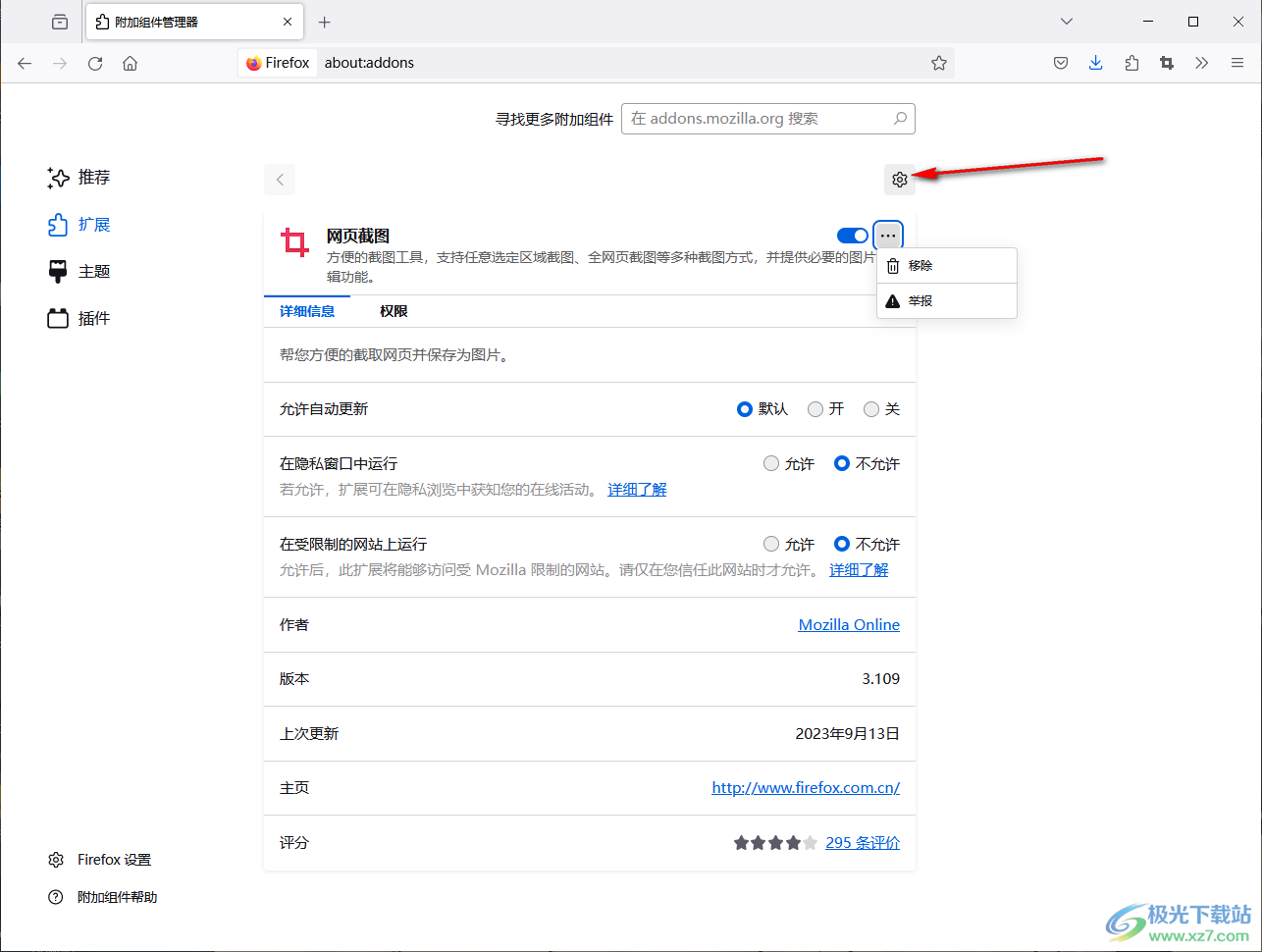Close the 附加组件管理器 tab
Screen dimensions: 1262x952
tap(288, 22)
